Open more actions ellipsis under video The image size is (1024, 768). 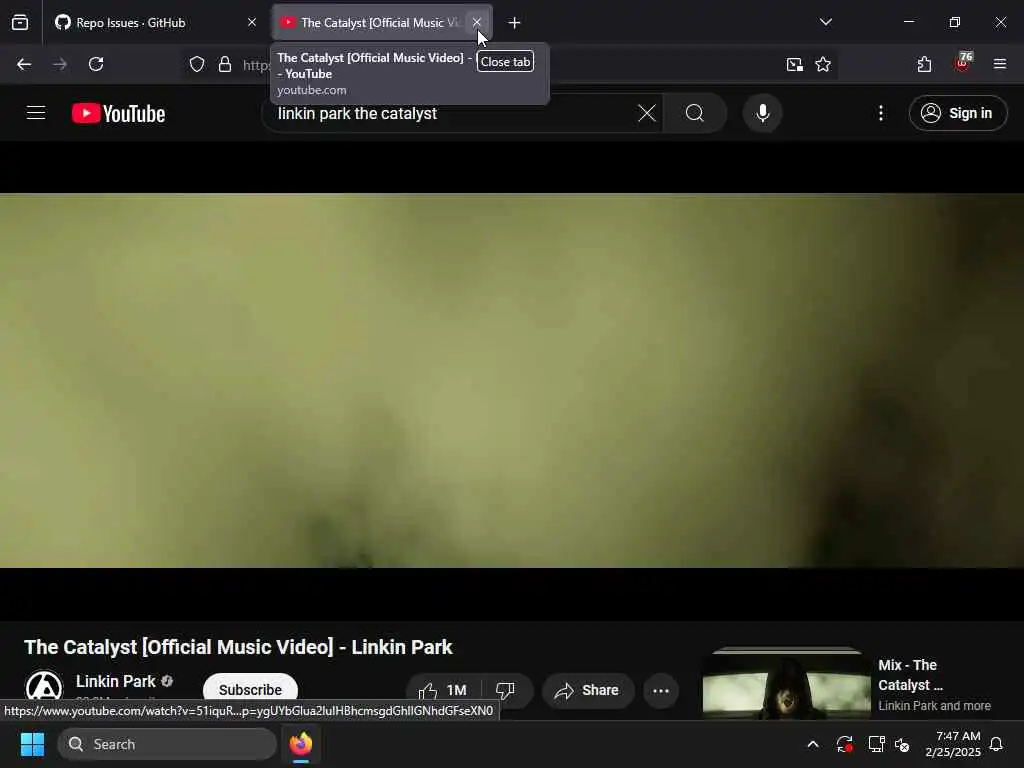tap(661, 690)
